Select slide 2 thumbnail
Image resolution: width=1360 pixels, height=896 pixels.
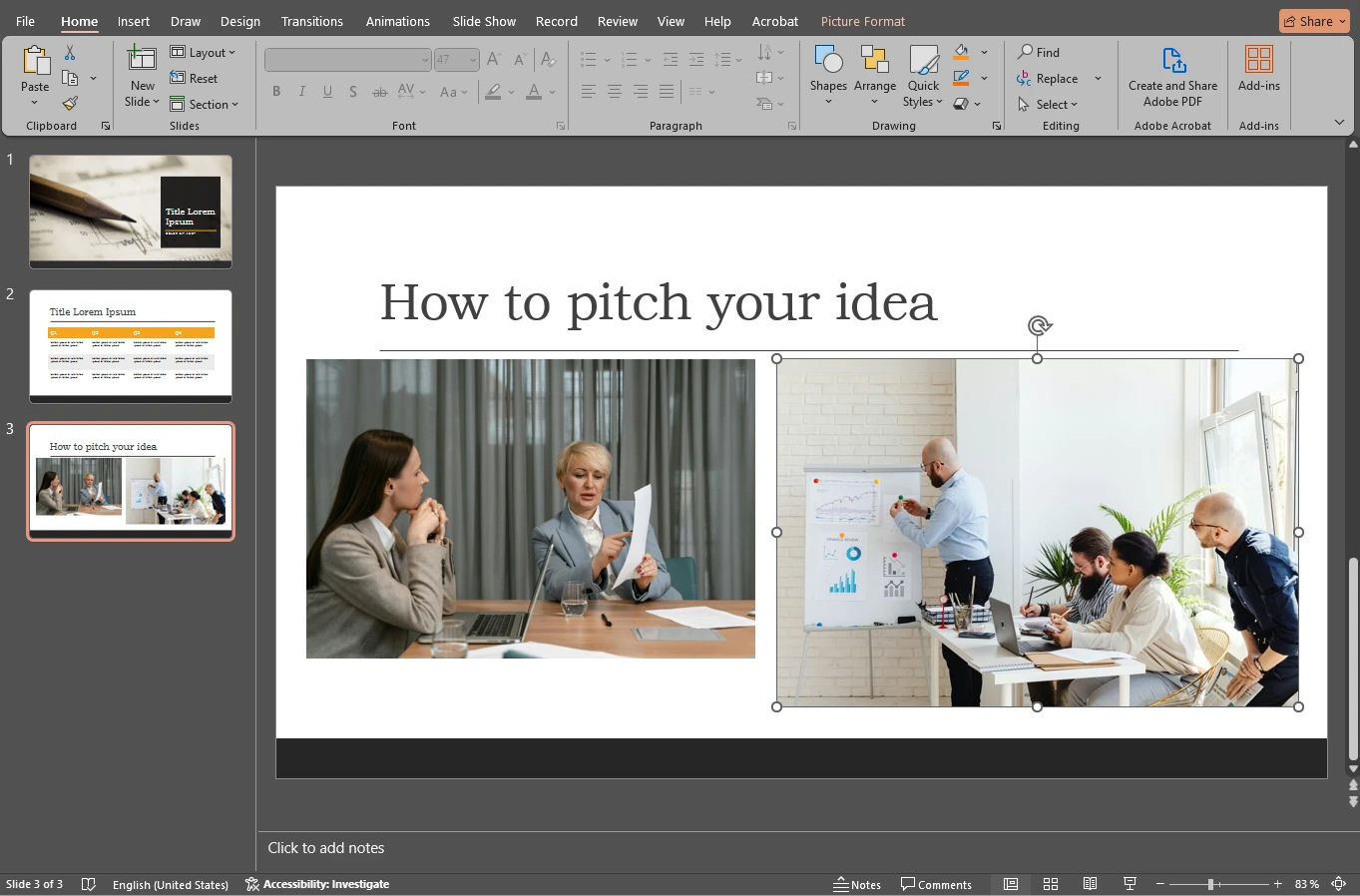coord(131,346)
